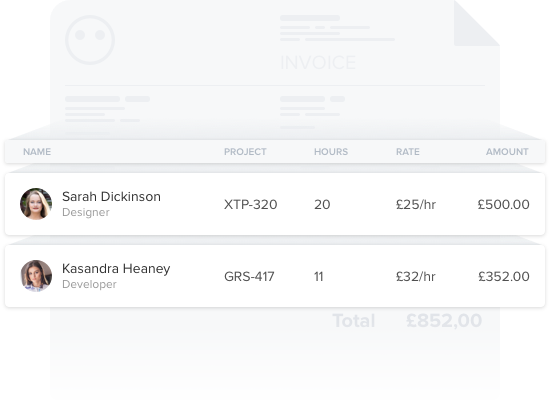Viewport: 550px width, 400px height.
Task: Sort by the NAME column header
Action: pyautogui.click(x=37, y=152)
